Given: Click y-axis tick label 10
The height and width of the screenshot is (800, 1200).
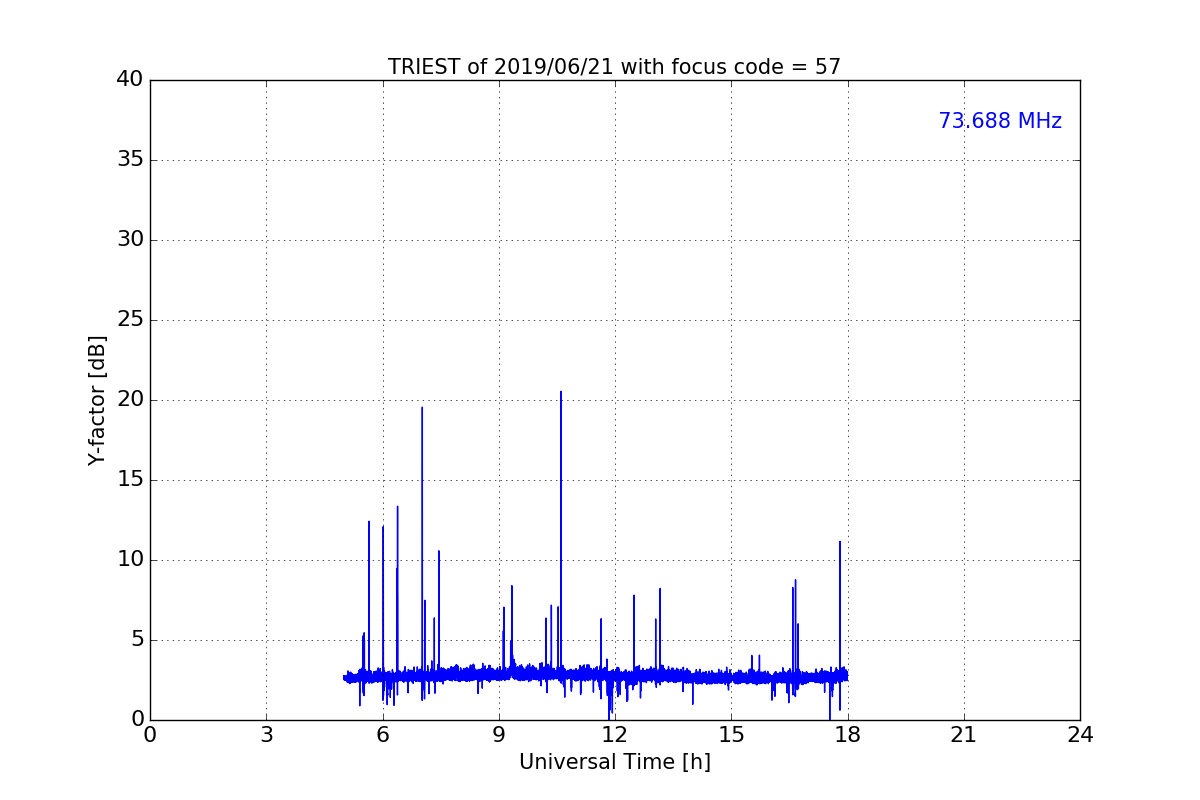Looking at the screenshot, I should 130,560.
